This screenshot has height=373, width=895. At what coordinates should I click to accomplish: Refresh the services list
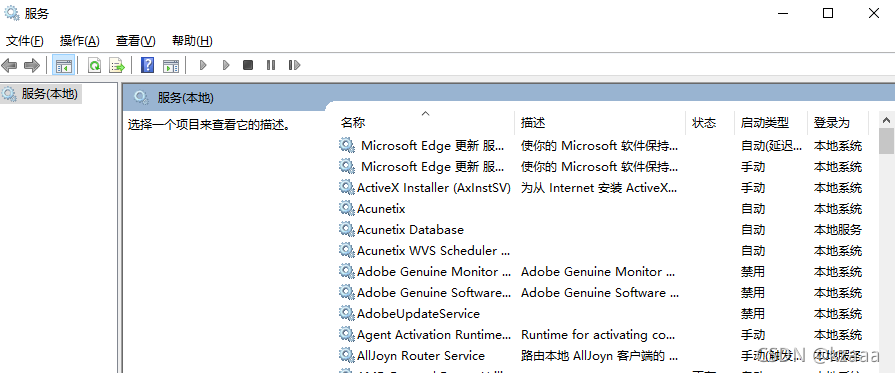click(94, 65)
